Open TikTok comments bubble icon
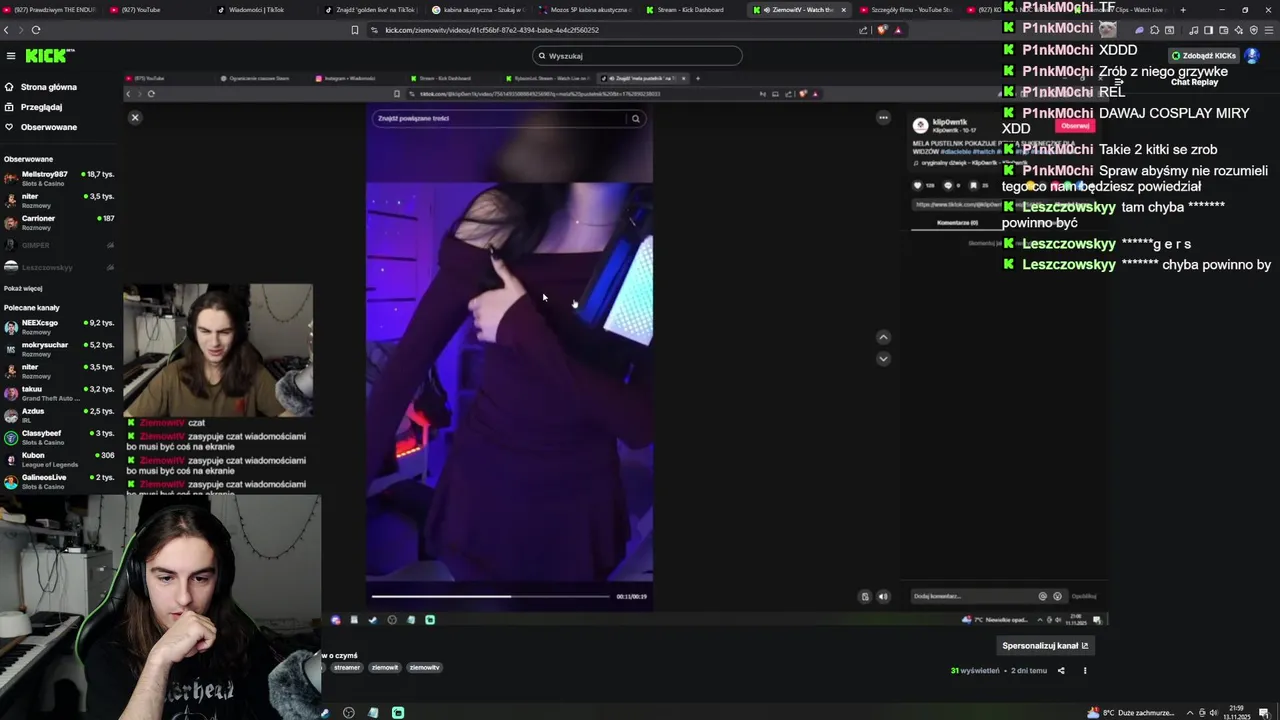Image resolution: width=1280 pixels, height=720 pixels. [948, 185]
